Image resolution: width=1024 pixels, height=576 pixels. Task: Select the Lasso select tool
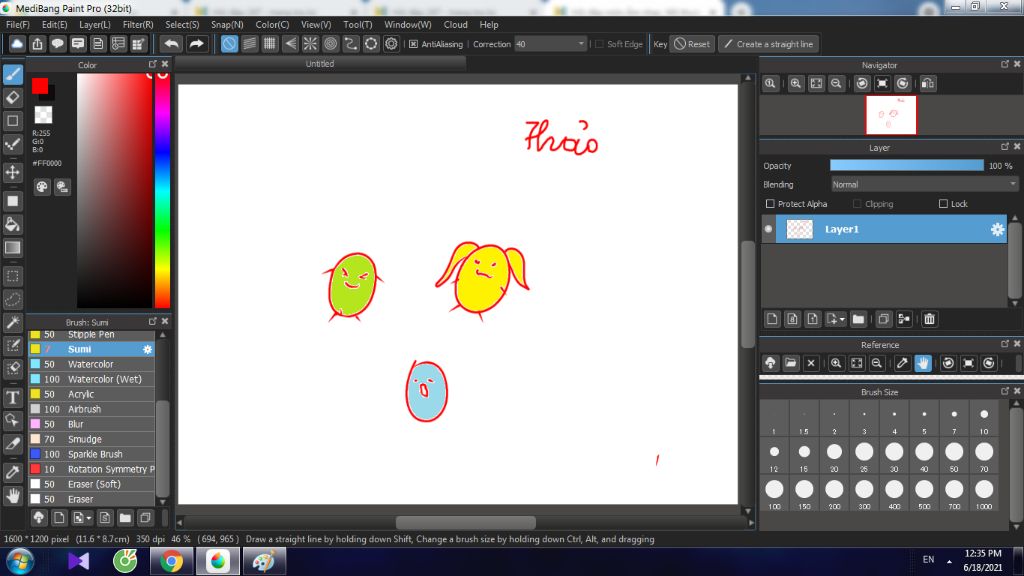pos(13,300)
